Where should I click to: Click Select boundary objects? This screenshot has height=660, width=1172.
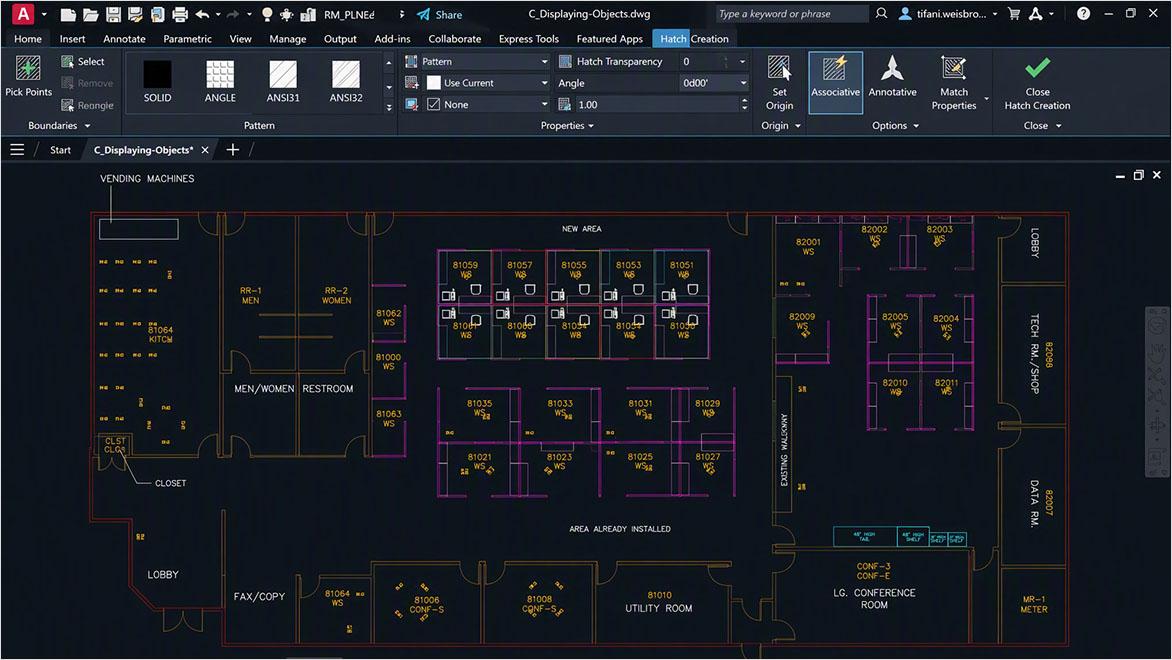[x=83, y=61]
